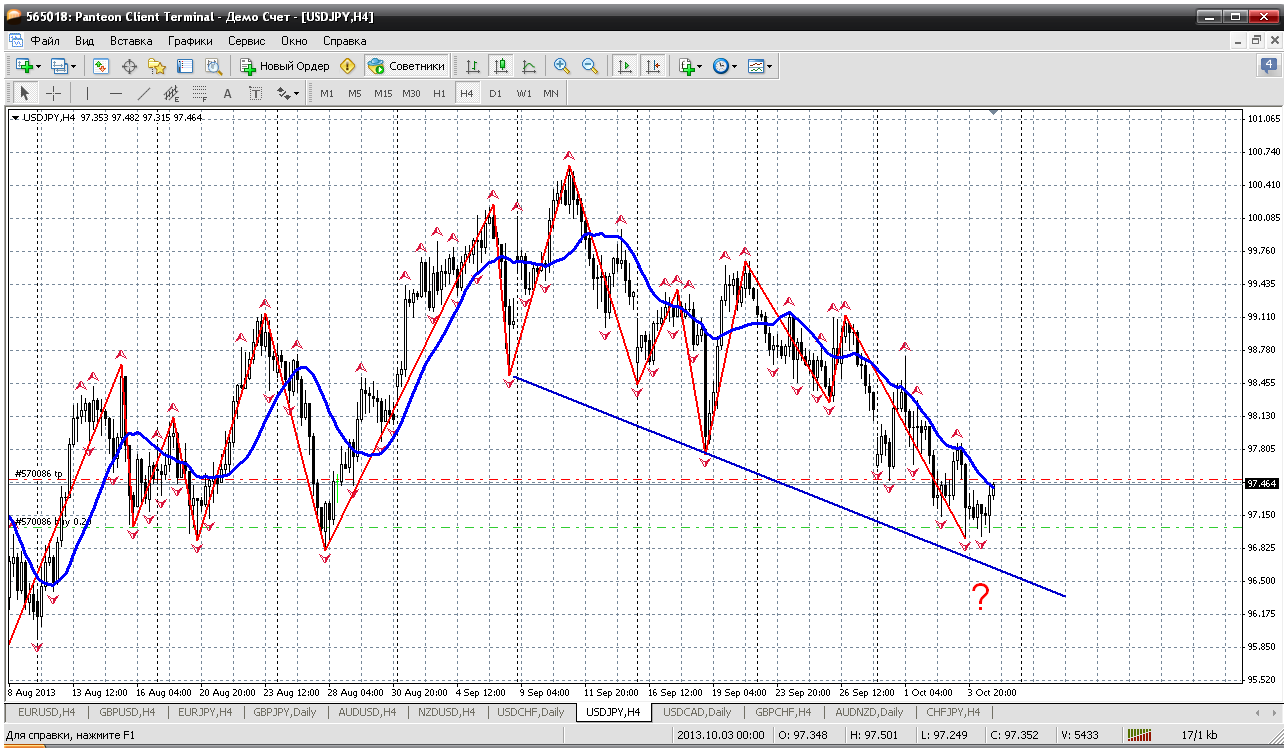This screenshot has height=748, width=1288.
Task: Select the W1 timeframe button
Action: point(524,93)
